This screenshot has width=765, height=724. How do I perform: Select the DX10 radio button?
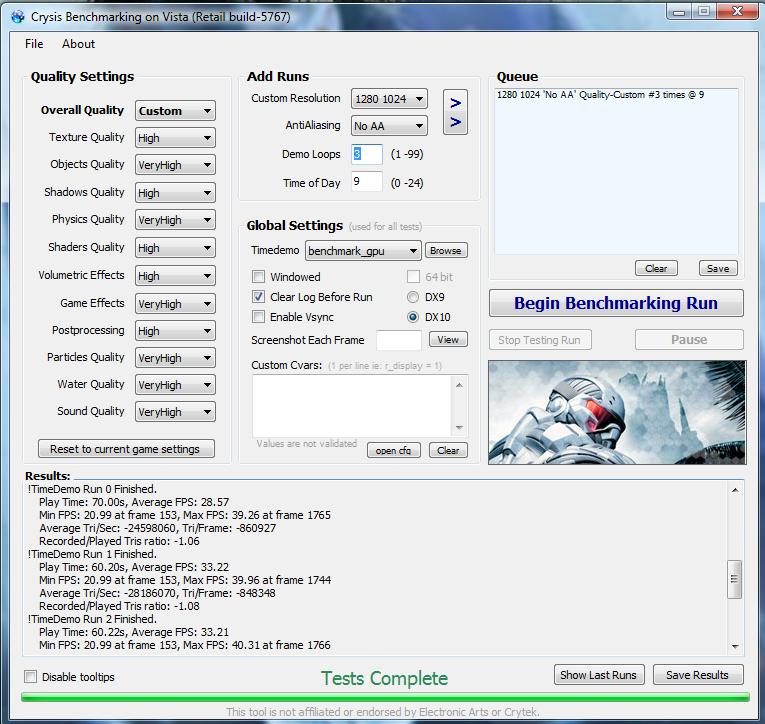413,317
